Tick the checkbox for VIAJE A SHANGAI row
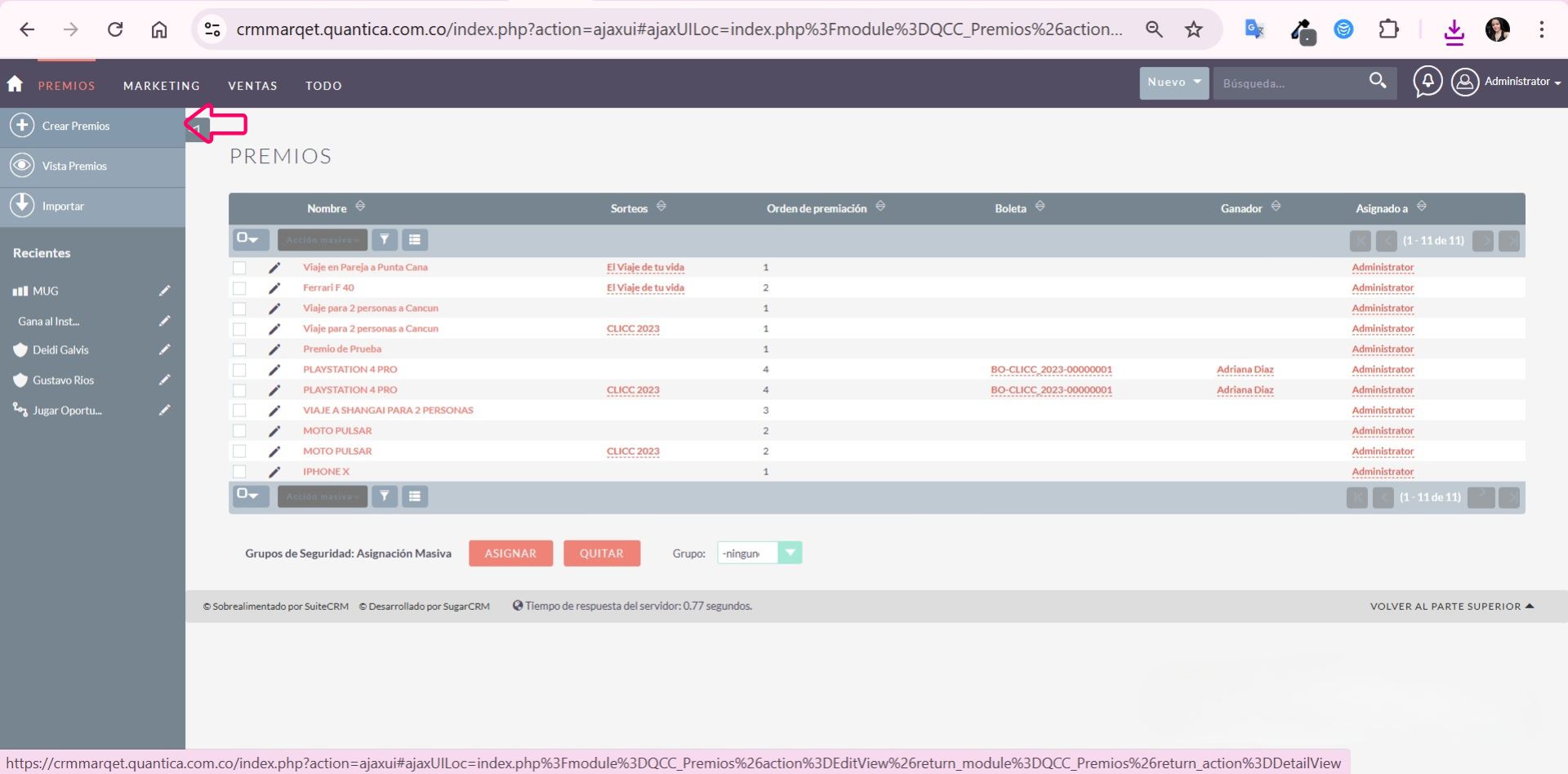 point(239,411)
